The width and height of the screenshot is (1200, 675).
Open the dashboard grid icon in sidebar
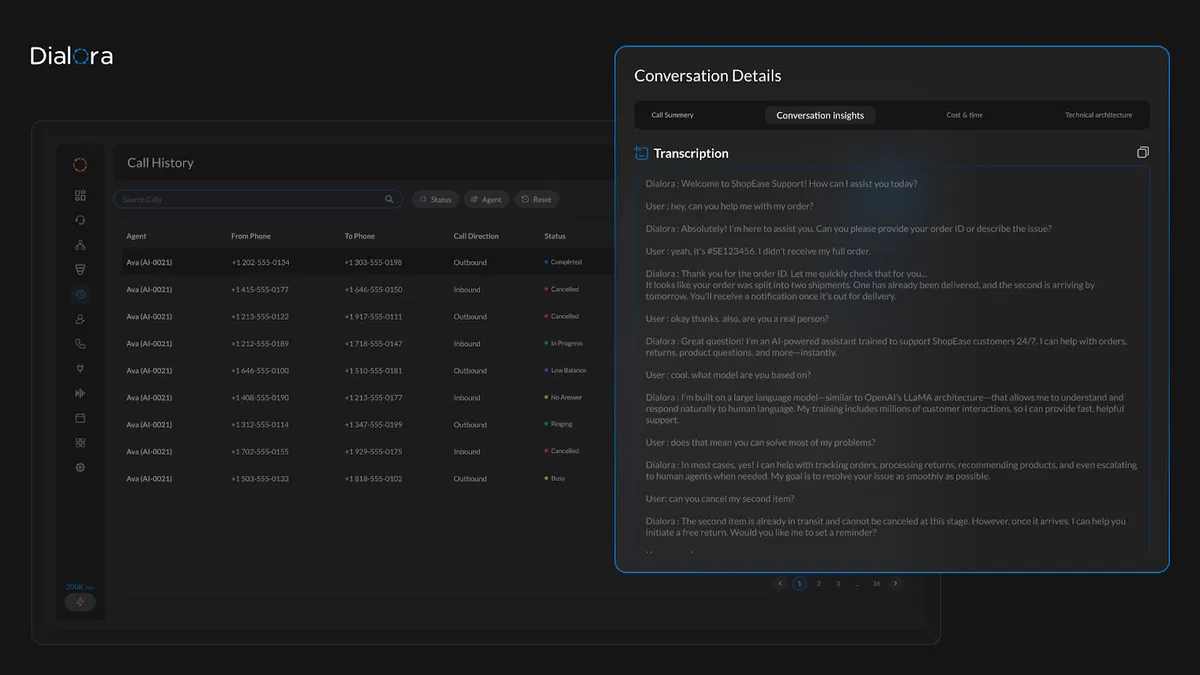click(x=80, y=196)
